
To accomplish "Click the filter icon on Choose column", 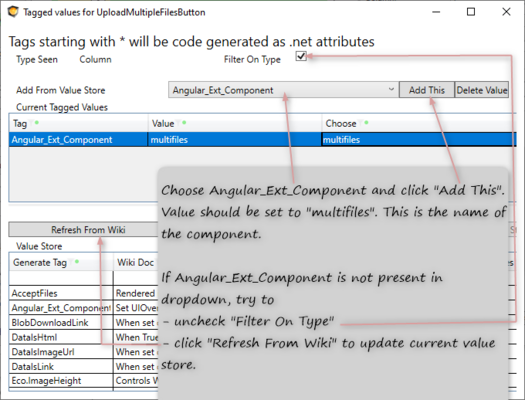I will click(361, 123).
